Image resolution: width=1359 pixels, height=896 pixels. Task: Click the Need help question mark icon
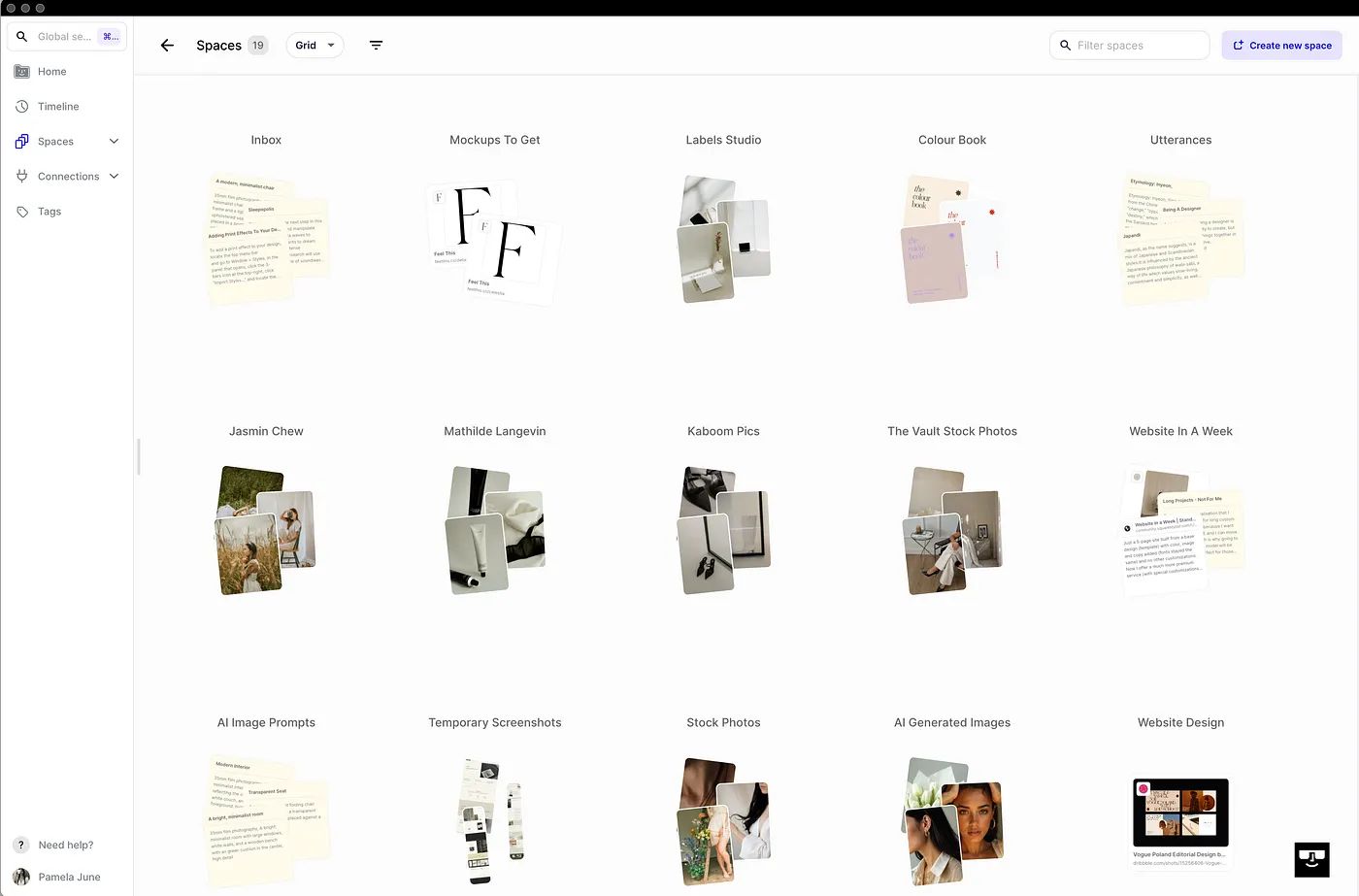coord(21,846)
